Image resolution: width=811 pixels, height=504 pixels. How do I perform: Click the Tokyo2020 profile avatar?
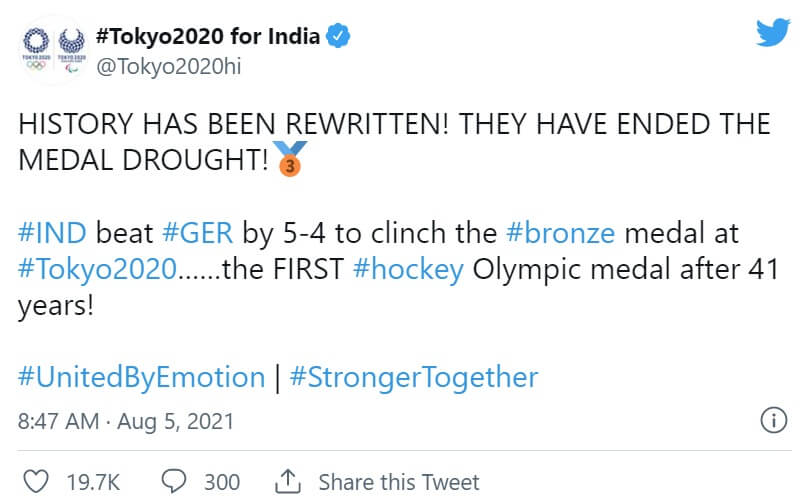point(53,48)
